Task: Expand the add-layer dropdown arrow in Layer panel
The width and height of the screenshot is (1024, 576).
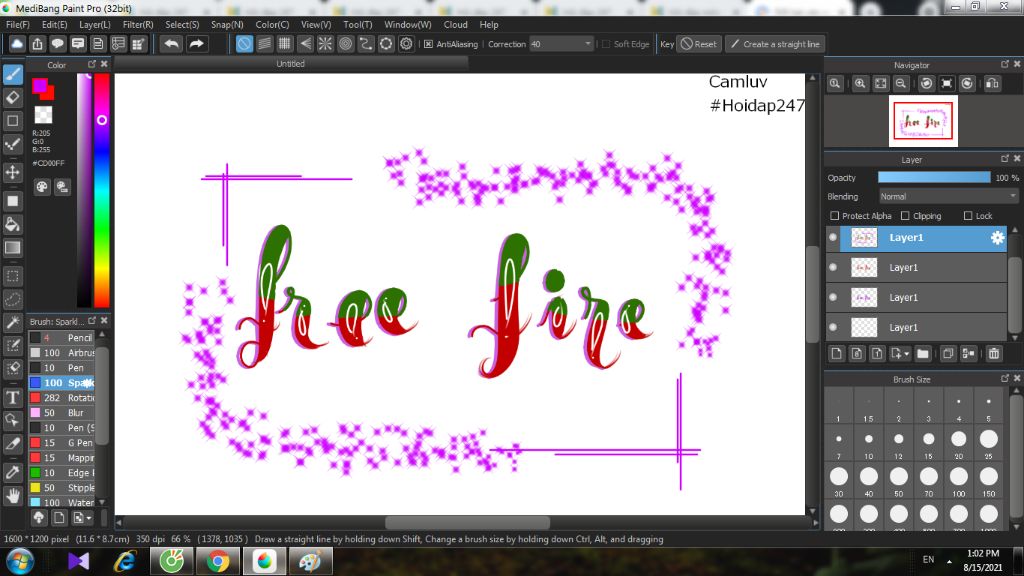Action: (x=906, y=354)
